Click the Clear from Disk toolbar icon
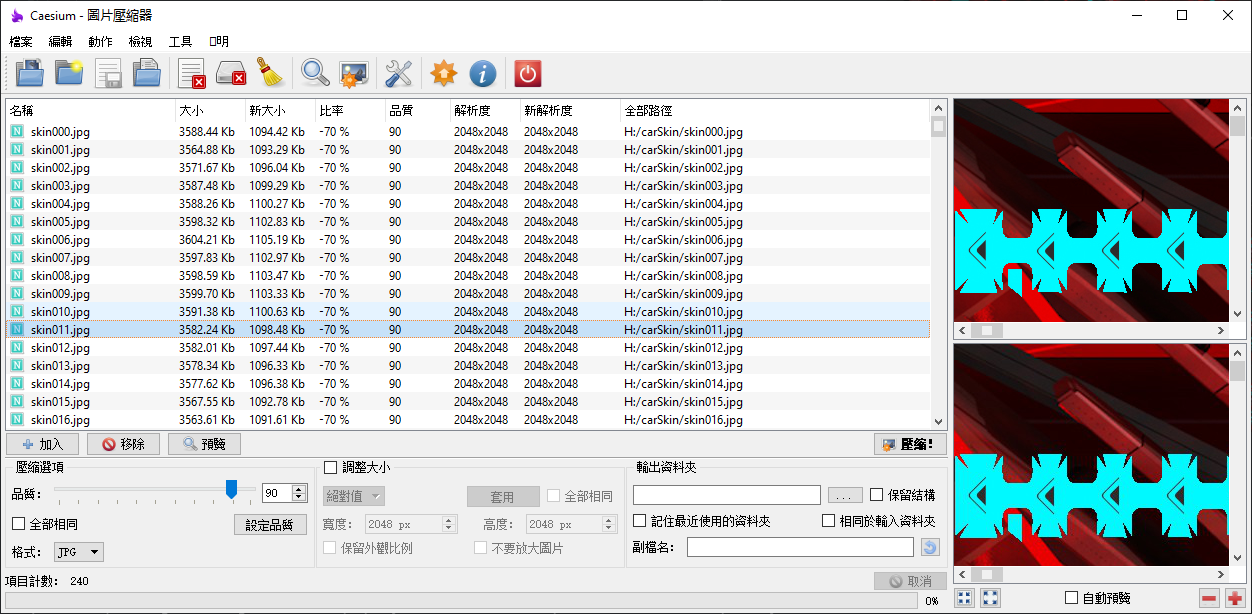1252x614 pixels. [x=232, y=72]
